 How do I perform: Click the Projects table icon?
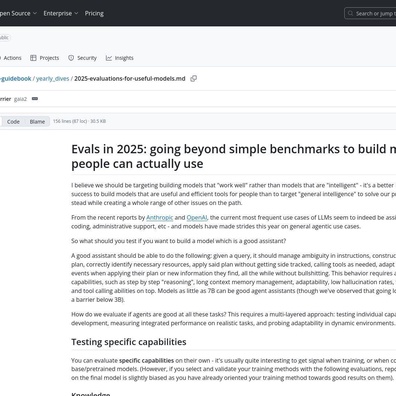[33, 58]
